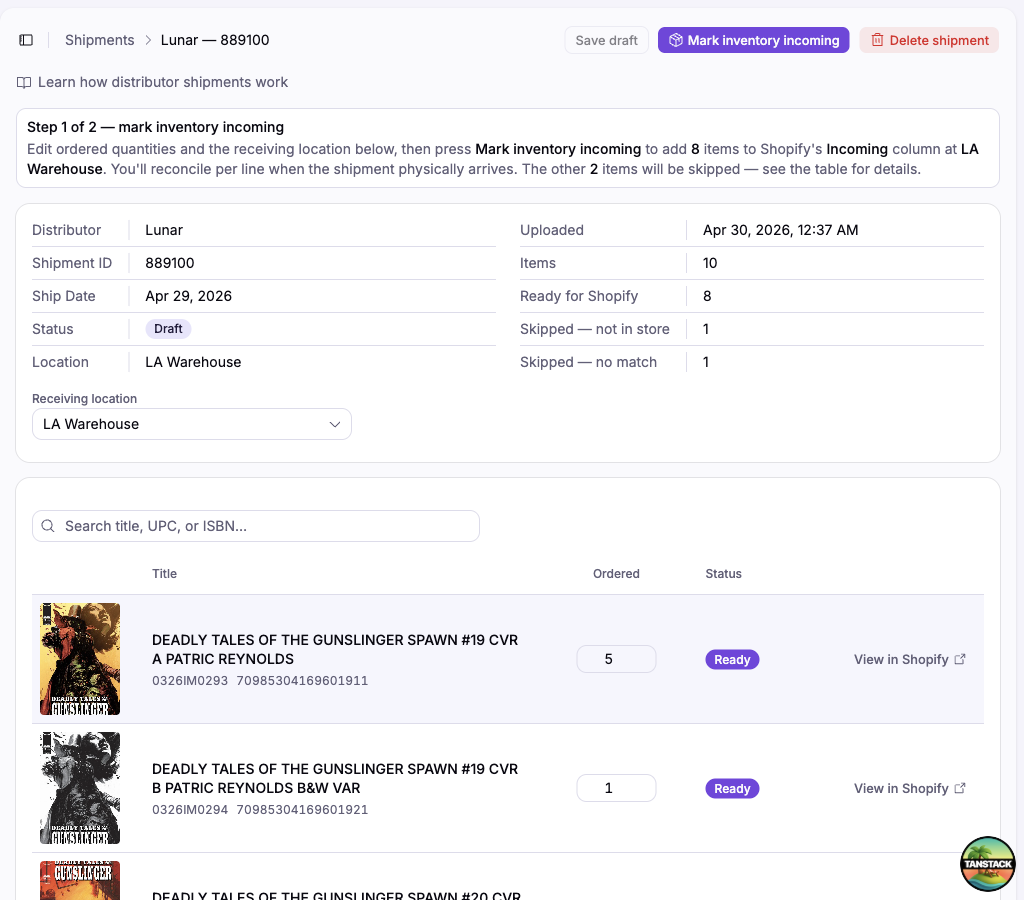Click the CVR B B&W variant cover thumbnail
Image resolution: width=1024 pixels, height=900 pixels.
[80, 788]
